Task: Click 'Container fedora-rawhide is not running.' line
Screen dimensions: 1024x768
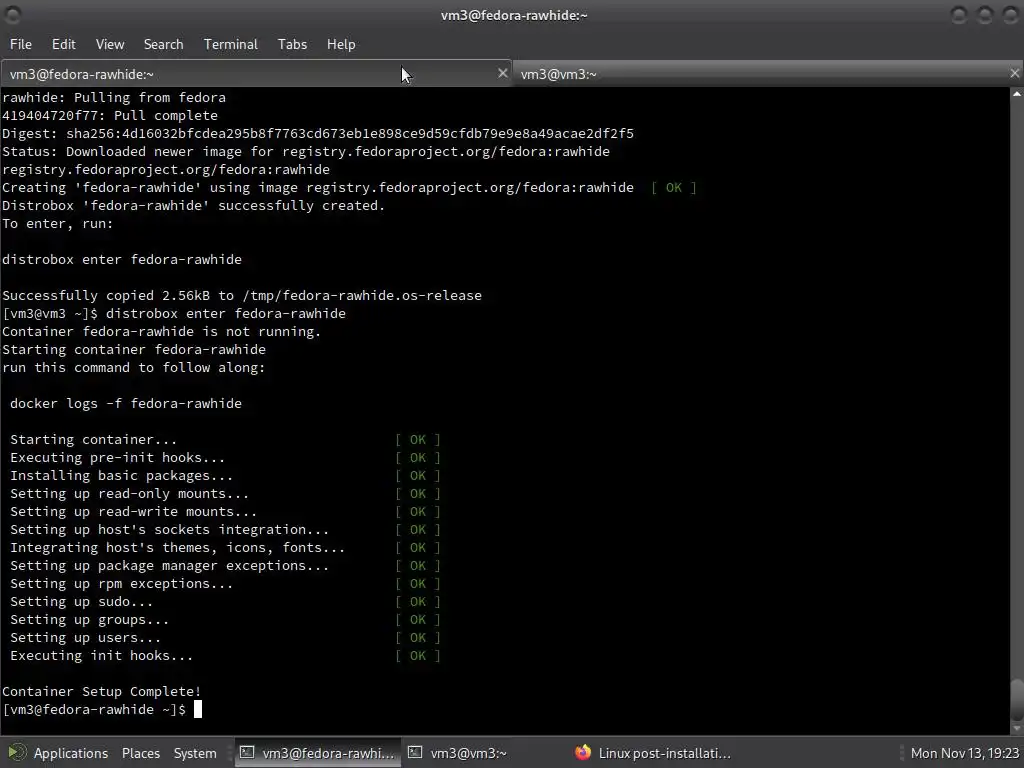Action: 161,331
